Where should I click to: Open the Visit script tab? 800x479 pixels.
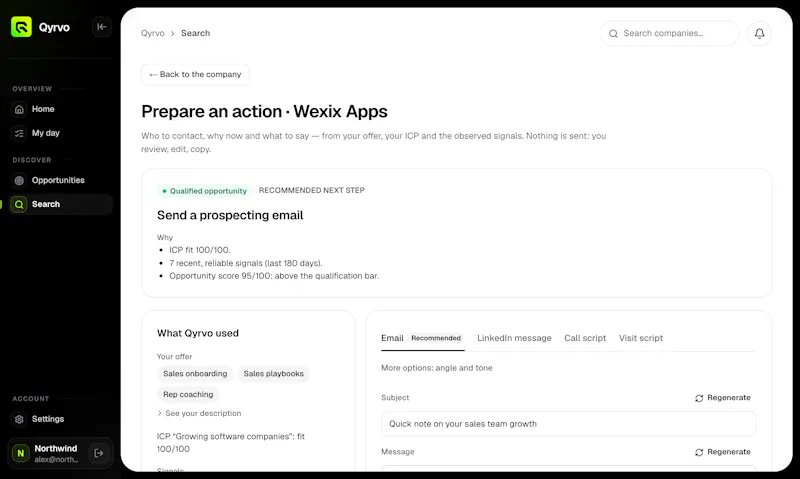(x=641, y=338)
